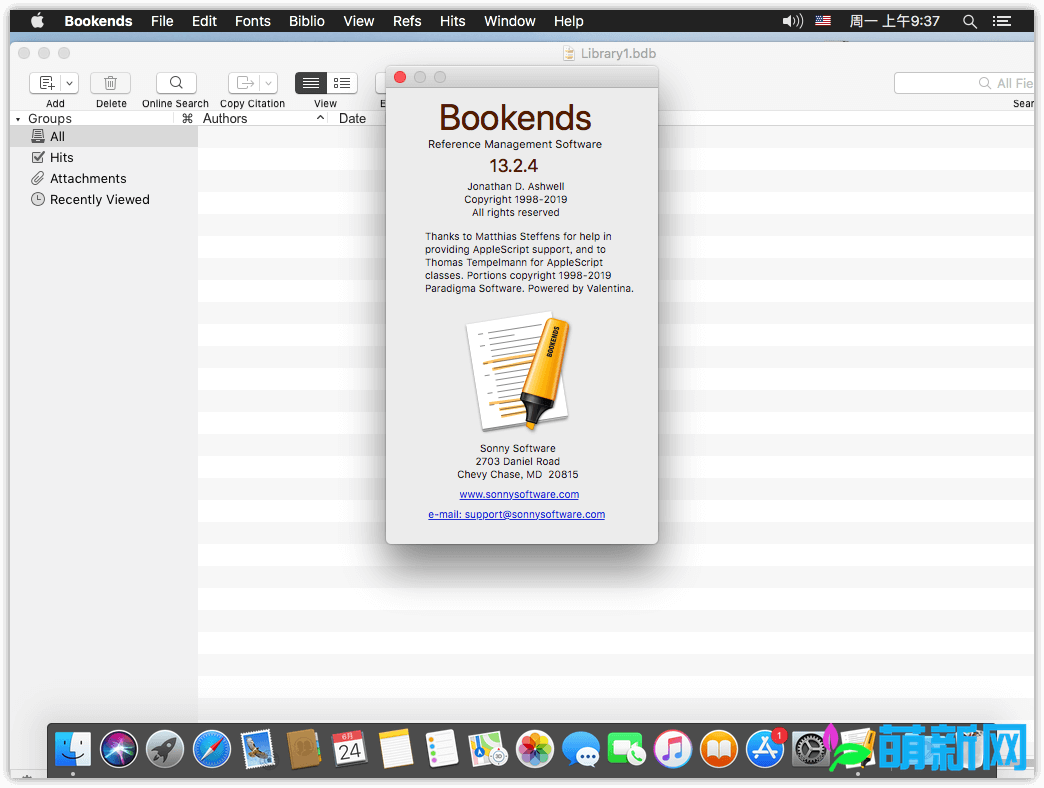Open Reminders from the Dock
This screenshot has width=1044, height=788.
click(x=442, y=749)
